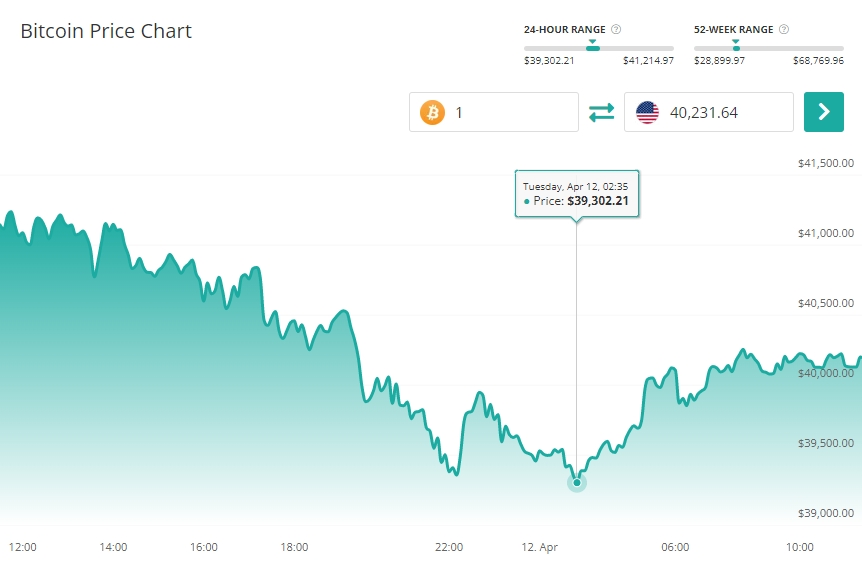This screenshot has width=862, height=563.
Task: Click the orange Bitcoin icon
Action: pyautogui.click(x=432, y=112)
